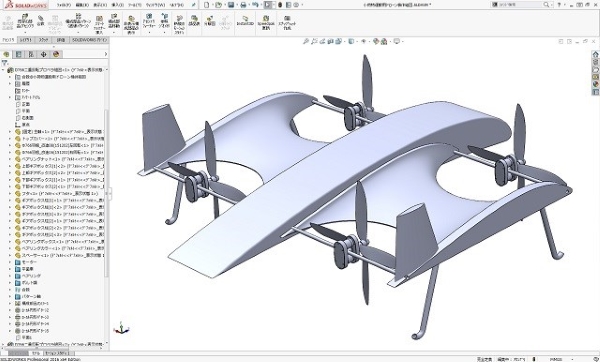Switch to the スケッチ tab
Screen dimensions: 600x362
pyautogui.click(x=44, y=40)
